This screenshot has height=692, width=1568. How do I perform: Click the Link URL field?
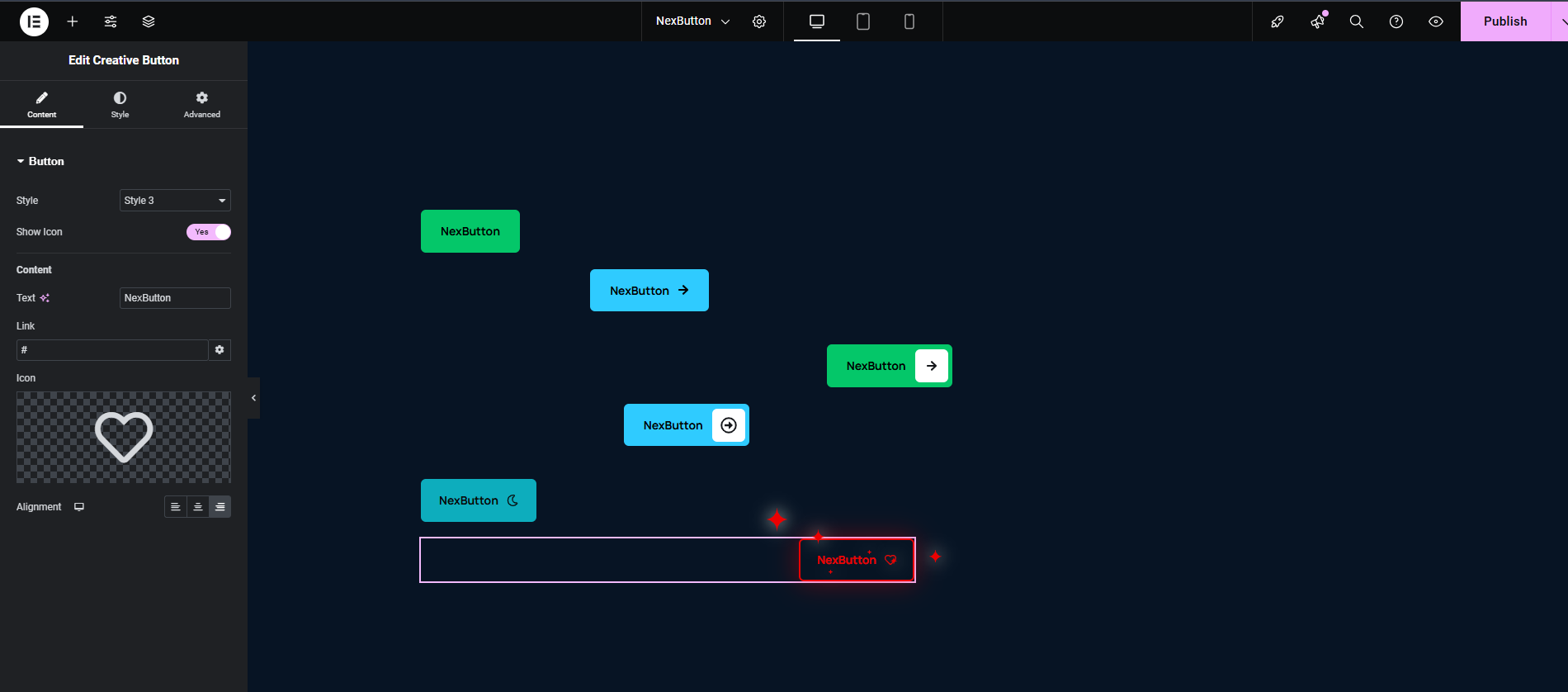click(x=112, y=350)
